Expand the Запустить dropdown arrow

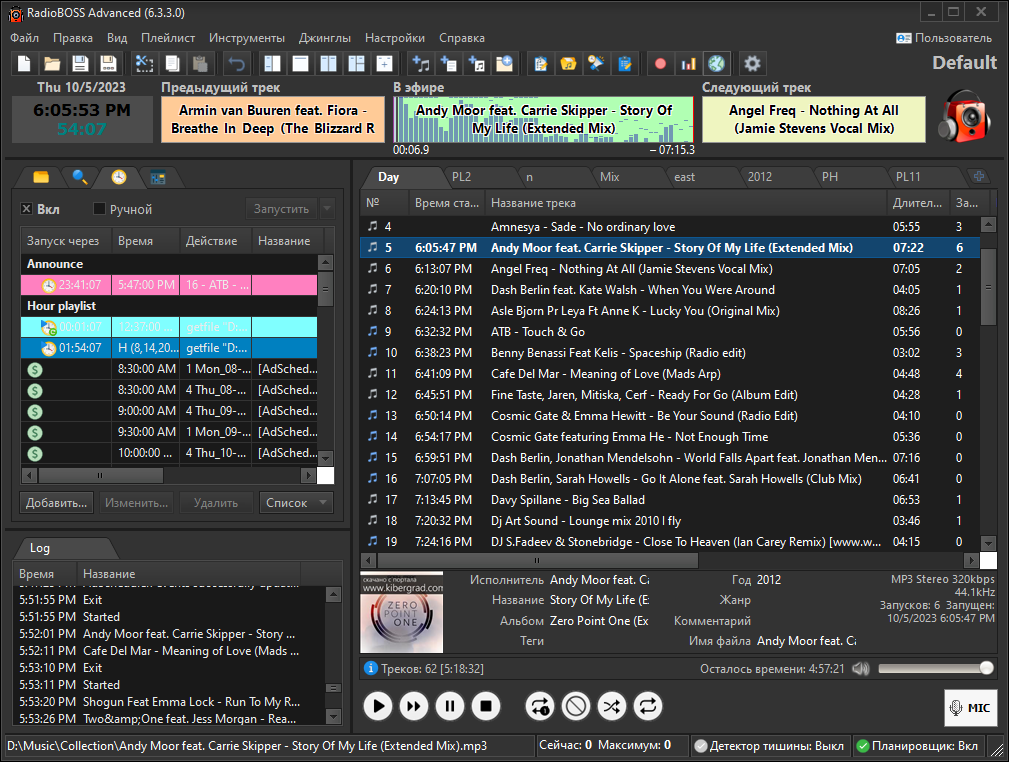pos(327,209)
